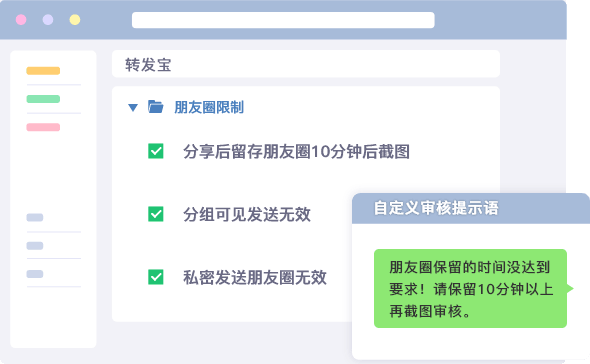Viewport: 590px width, 364px height.
Task: Click the lavender window dot
Action: point(48,20)
